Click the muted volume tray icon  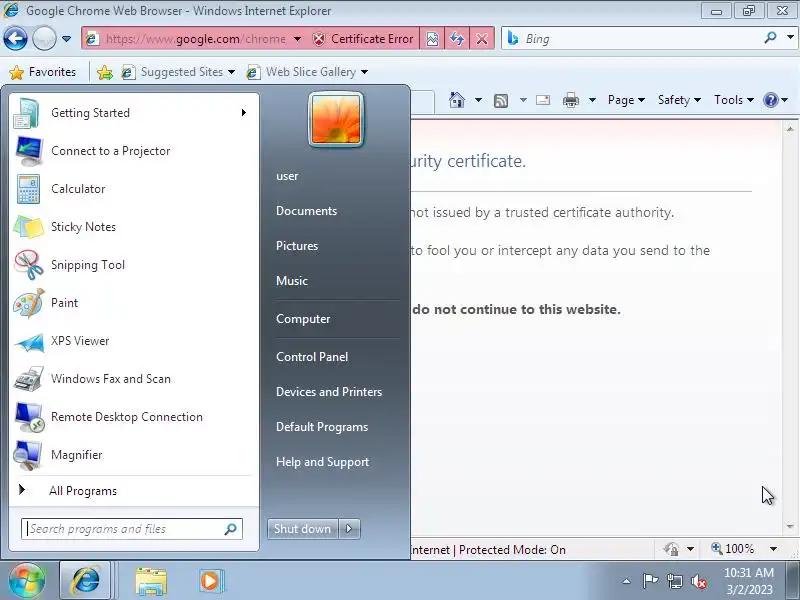point(698,581)
